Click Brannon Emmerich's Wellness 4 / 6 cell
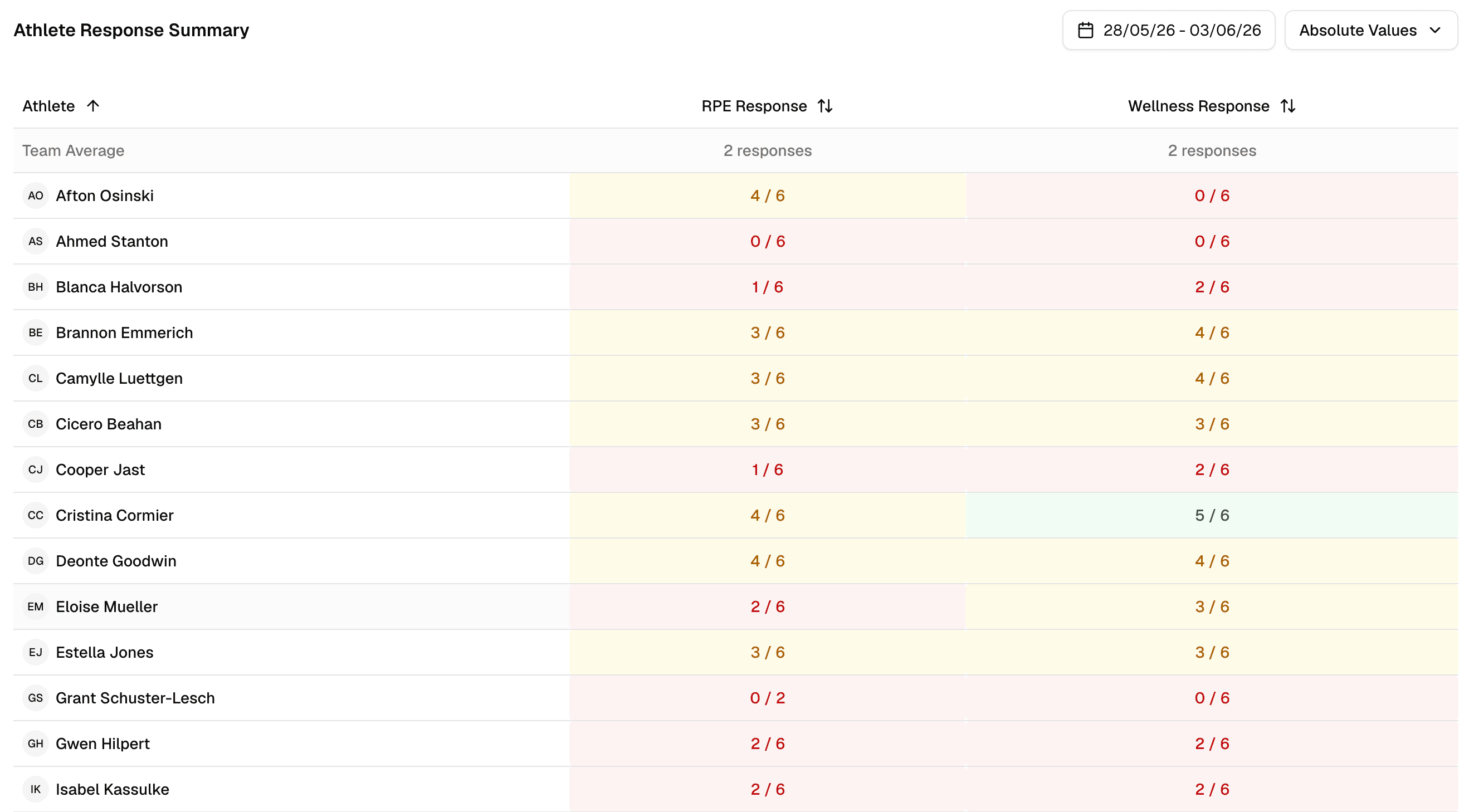This screenshot has width=1464, height=812. (1212, 333)
